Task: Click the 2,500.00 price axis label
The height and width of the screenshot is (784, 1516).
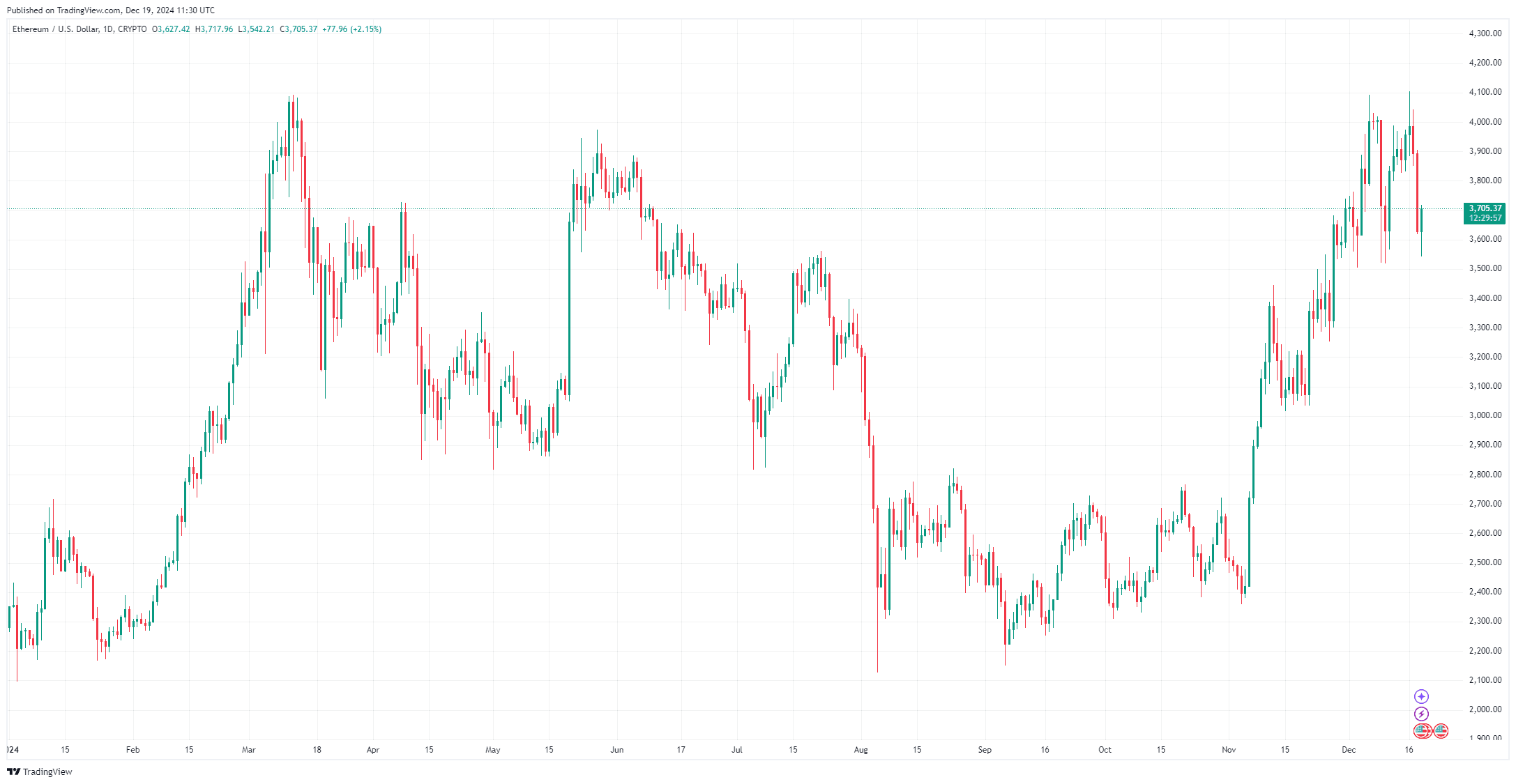Action: coord(1485,562)
